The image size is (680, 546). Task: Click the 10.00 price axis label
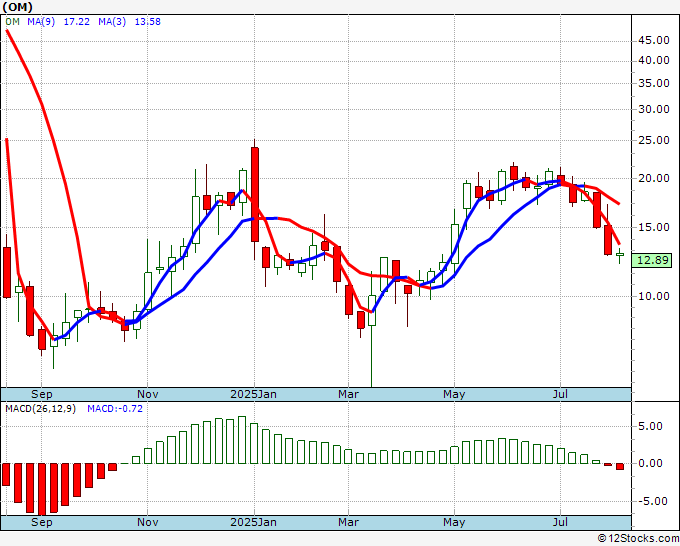tap(654, 296)
